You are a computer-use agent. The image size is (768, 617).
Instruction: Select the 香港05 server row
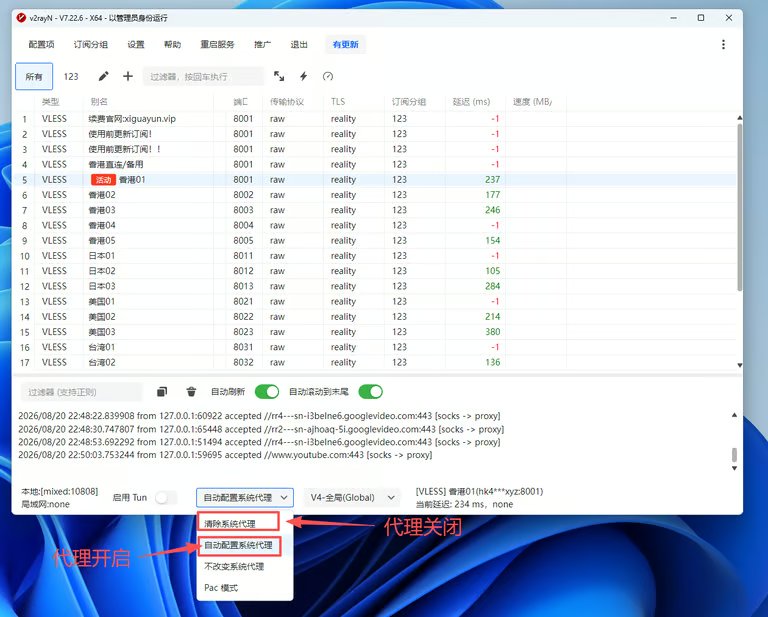click(x=375, y=240)
